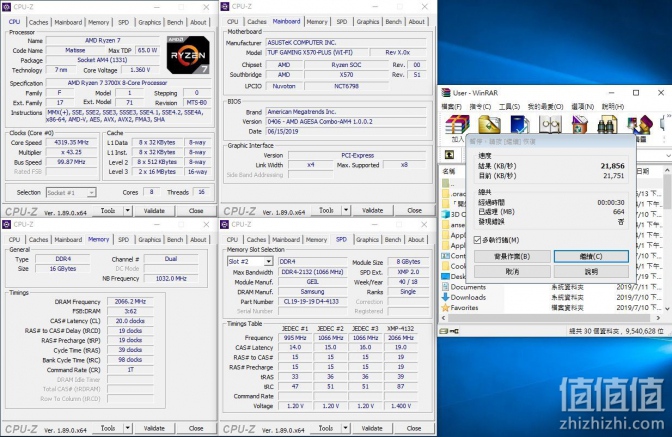Open the 選項(N) menu in WinRAR

[x=583, y=106]
